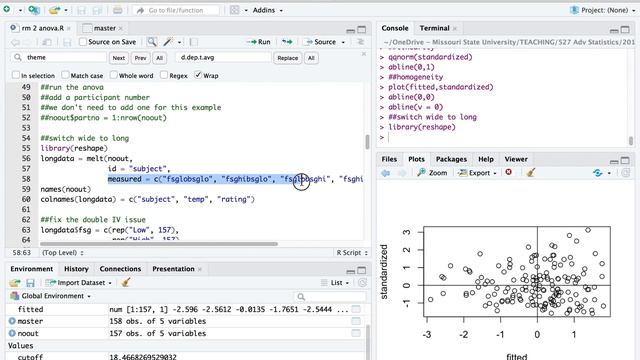Click the Run button
Viewport: 640px width, 360px height.
(259, 42)
